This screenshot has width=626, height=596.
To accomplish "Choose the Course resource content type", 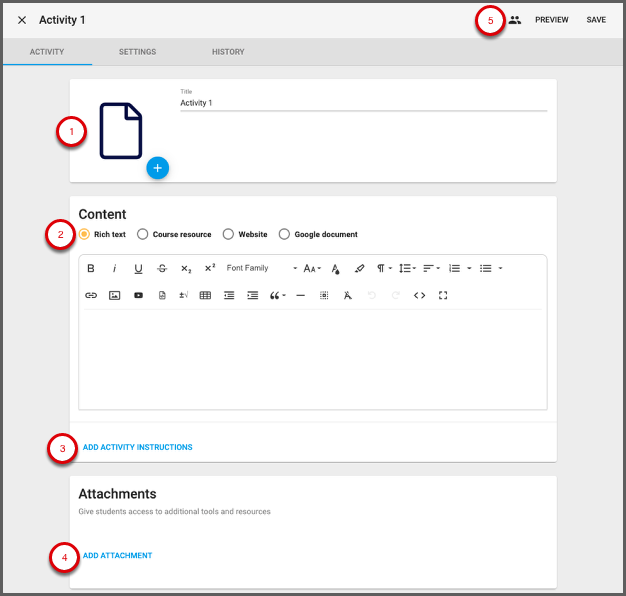I will 143,234.
